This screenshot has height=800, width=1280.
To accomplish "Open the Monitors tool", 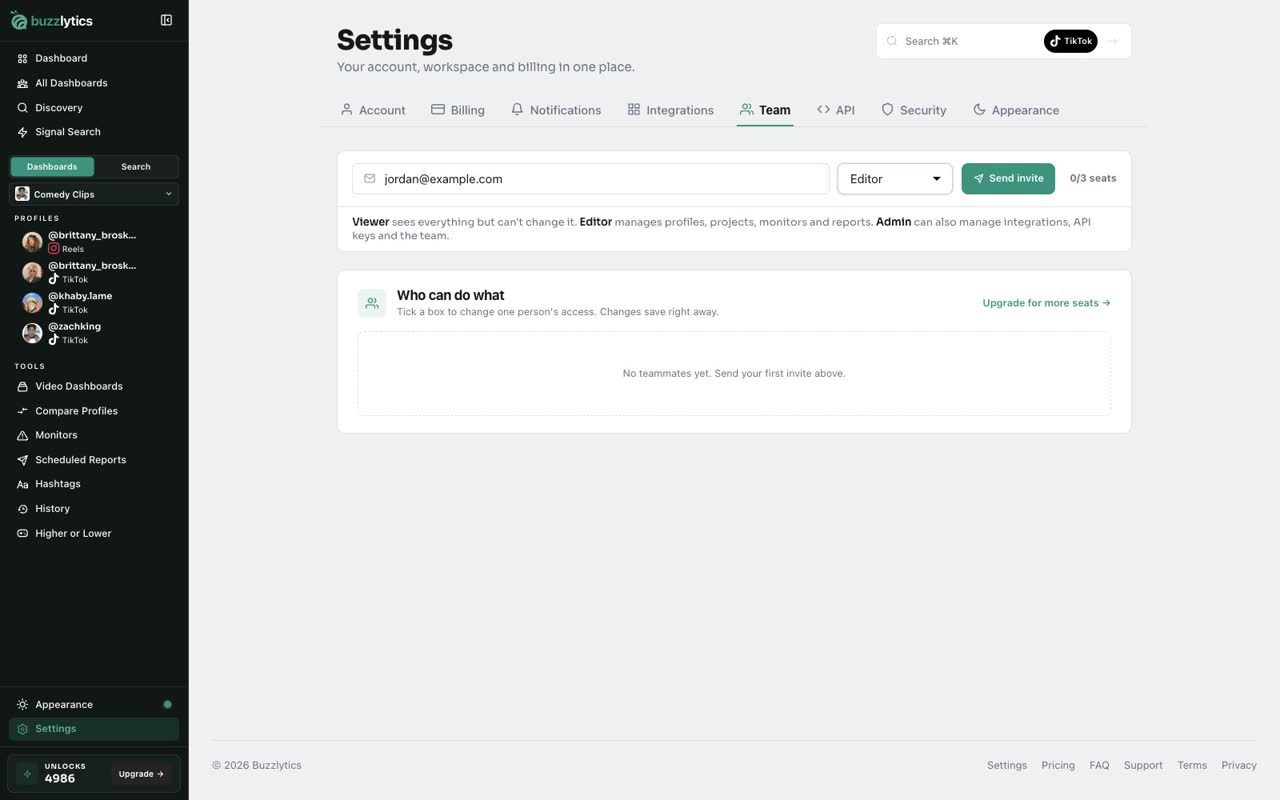I will [x=94, y=435].
